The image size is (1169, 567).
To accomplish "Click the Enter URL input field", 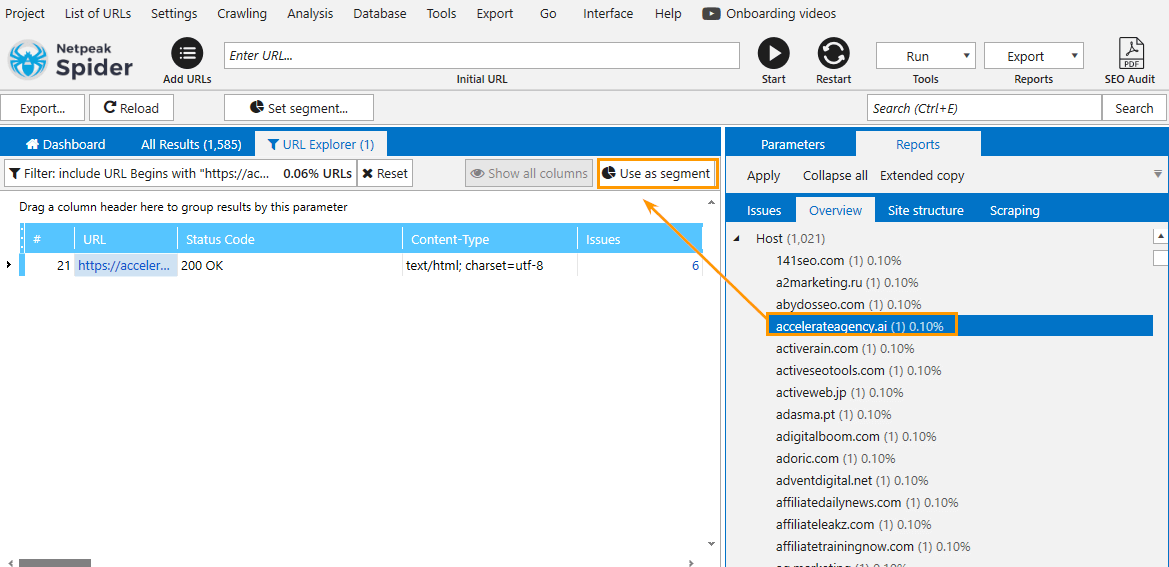I will click(x=482, y=56).
